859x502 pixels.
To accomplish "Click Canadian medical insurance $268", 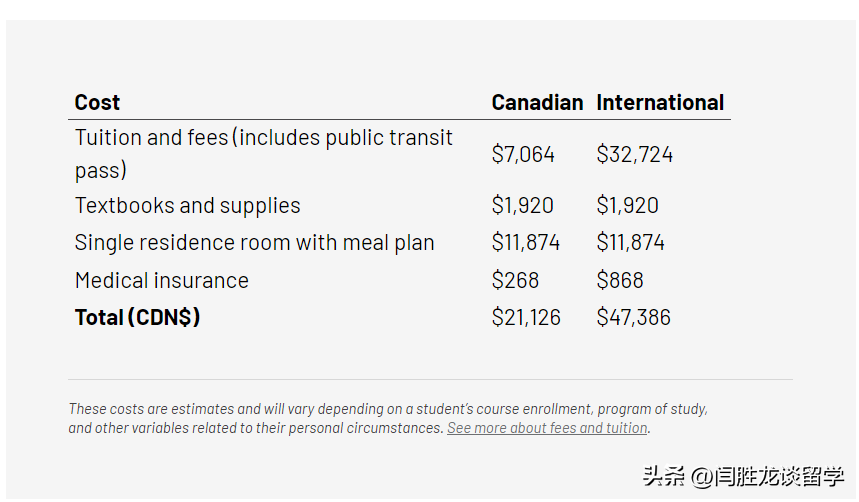I will tap(515, 280).
